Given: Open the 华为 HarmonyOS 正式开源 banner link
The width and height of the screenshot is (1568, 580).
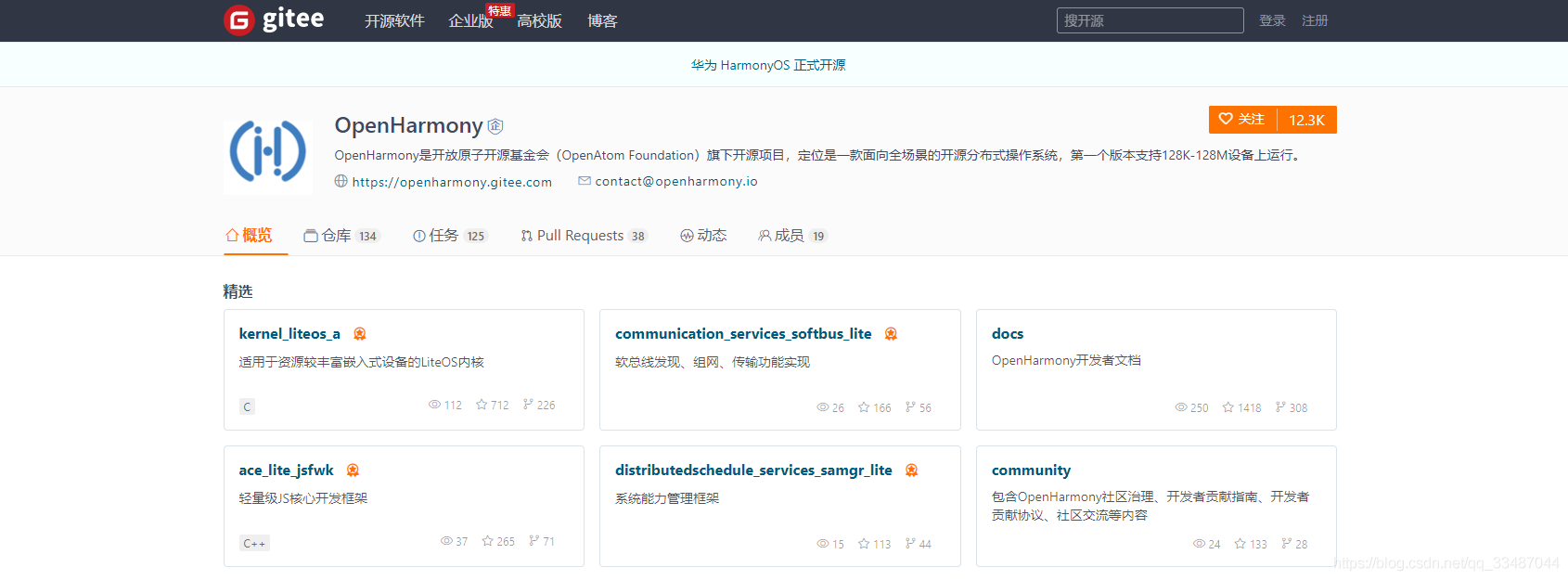Looking at the screenshot, I should click(768, 65).
